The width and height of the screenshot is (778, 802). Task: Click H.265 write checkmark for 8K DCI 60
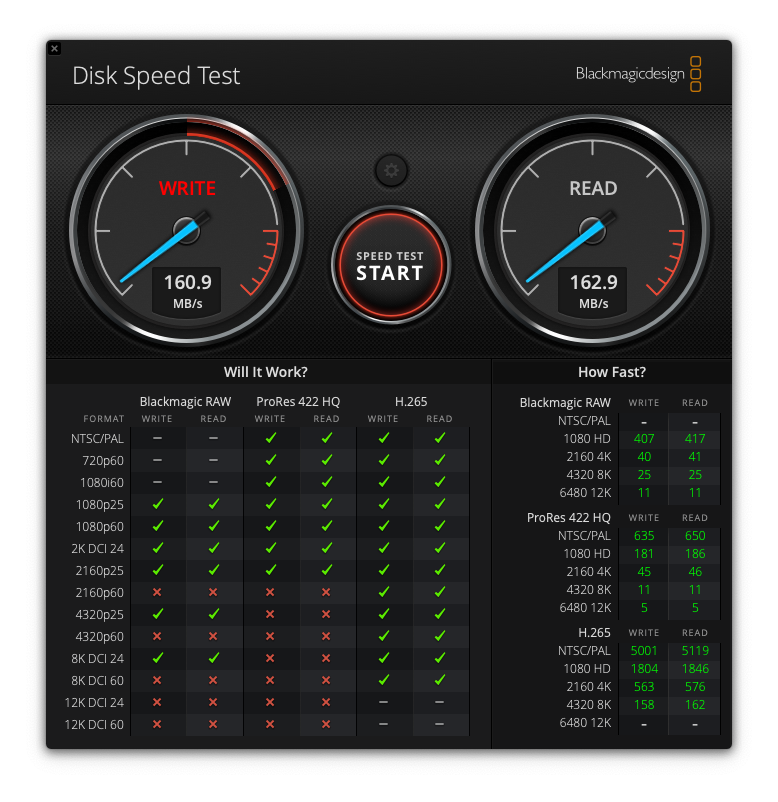click(384, 680)
